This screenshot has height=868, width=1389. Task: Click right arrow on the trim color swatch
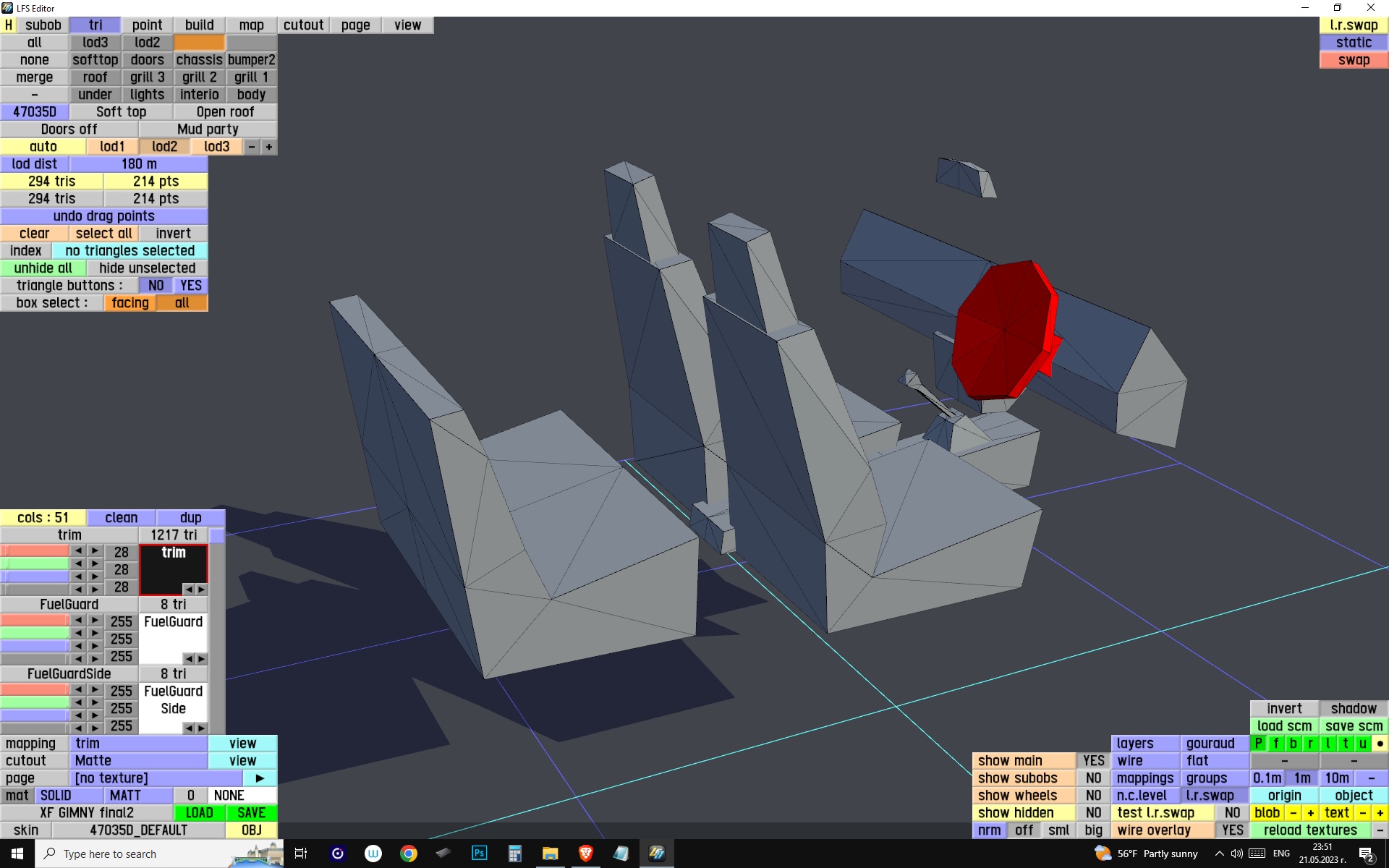pos(201,590)
